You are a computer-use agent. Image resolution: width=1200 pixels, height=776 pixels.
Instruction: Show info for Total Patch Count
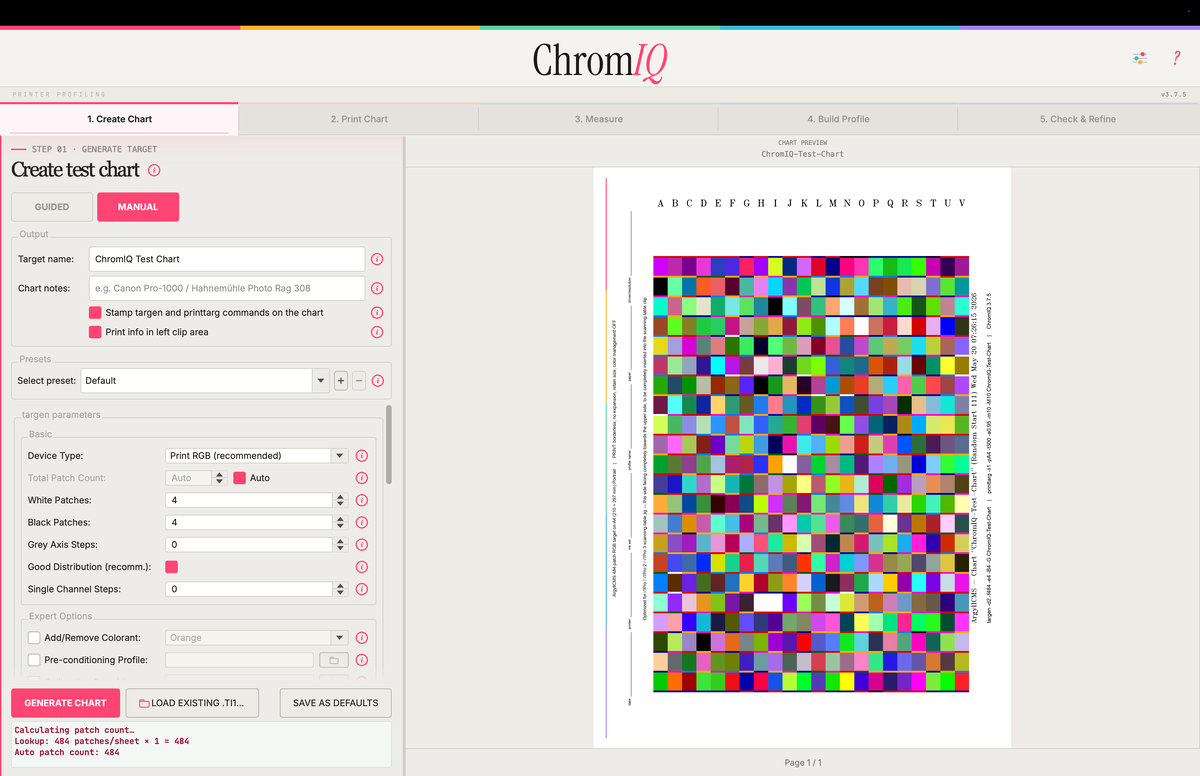[x=362, y=478]
